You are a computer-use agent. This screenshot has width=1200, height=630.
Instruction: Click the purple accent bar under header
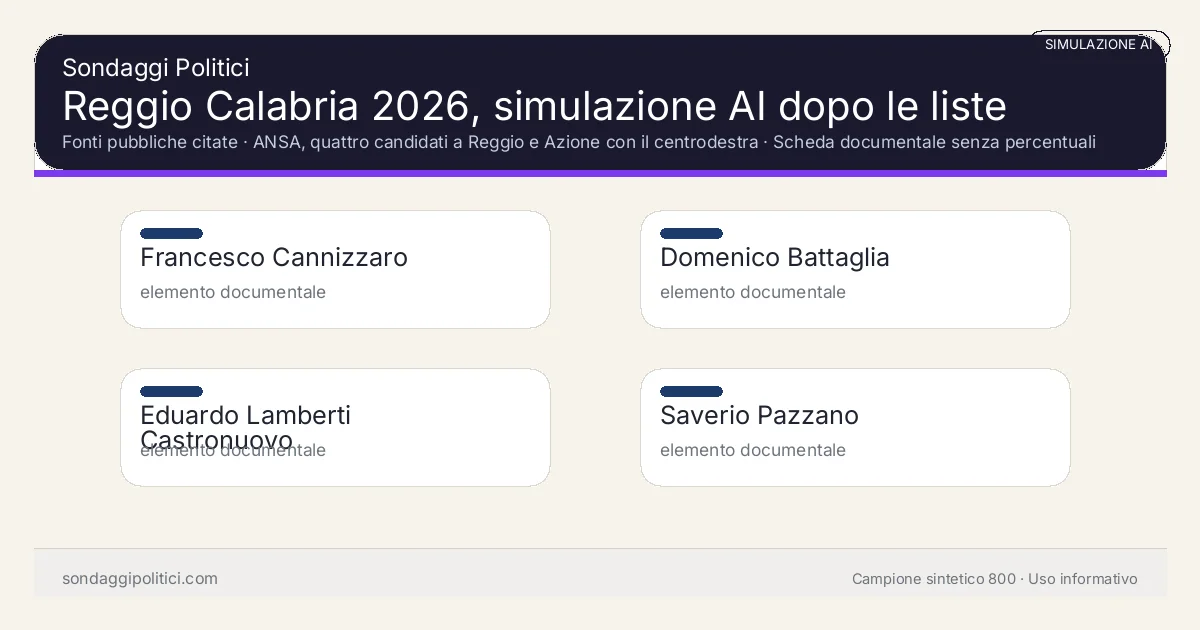(x=600, y=173)
